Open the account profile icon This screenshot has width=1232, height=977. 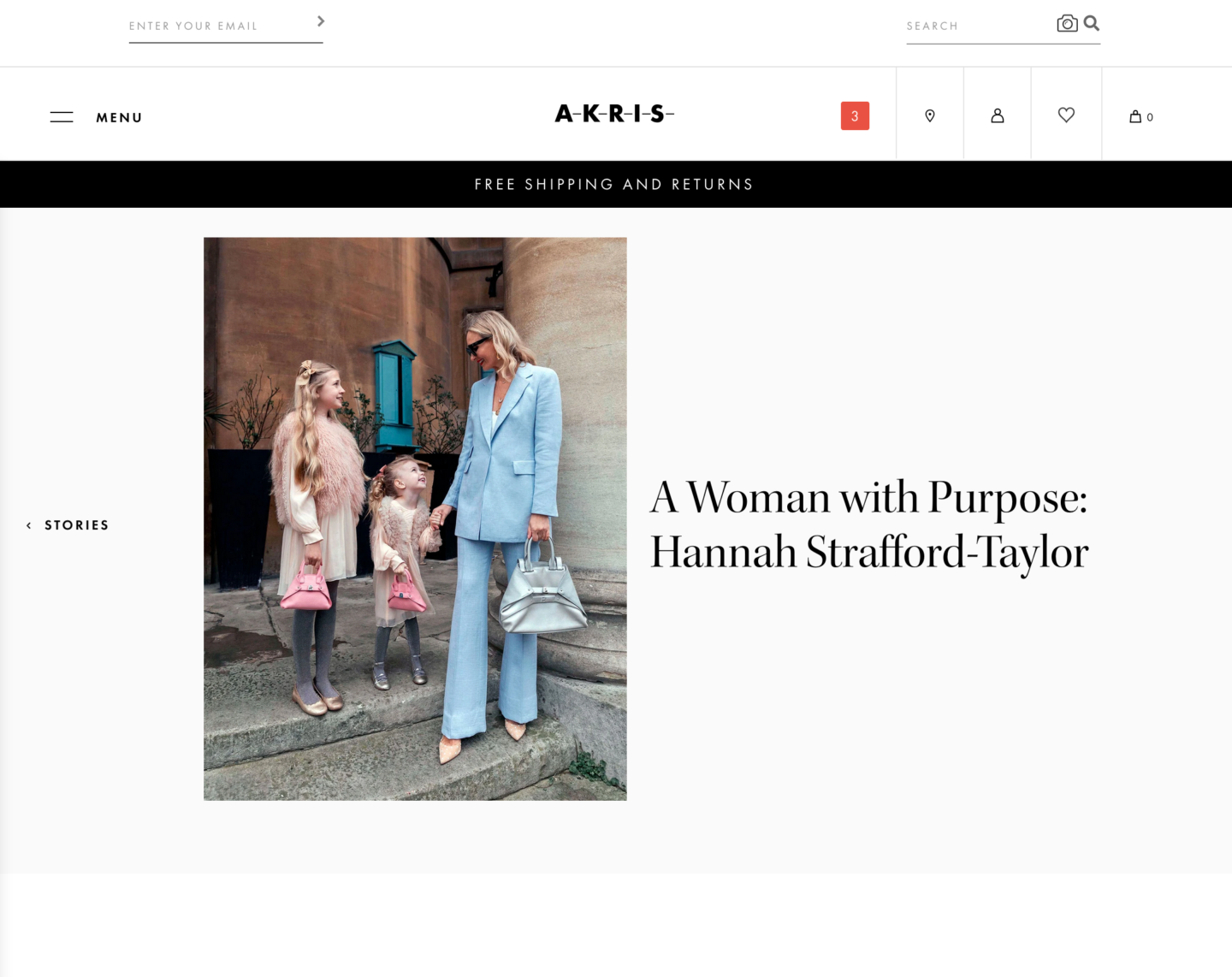tap(998, 115)
